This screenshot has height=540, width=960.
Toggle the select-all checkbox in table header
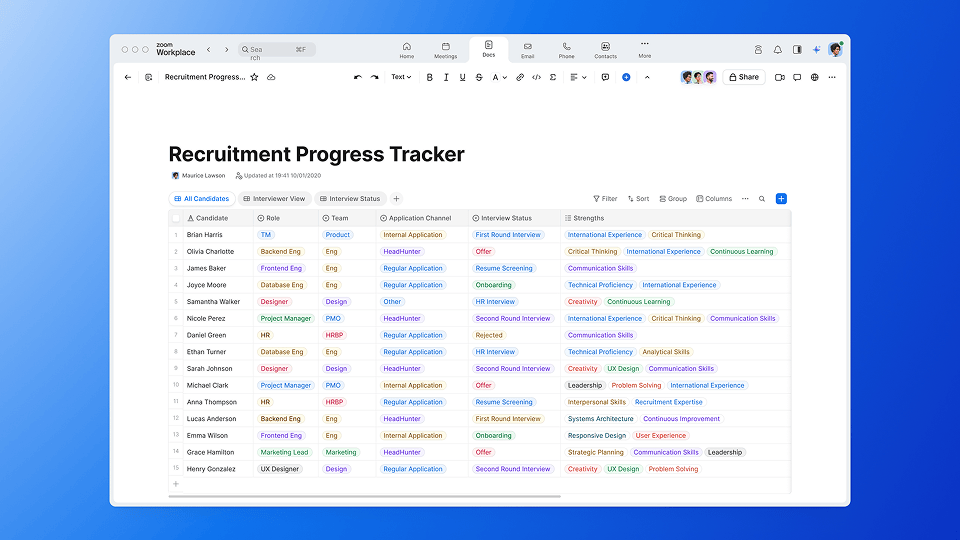point(176,218)
